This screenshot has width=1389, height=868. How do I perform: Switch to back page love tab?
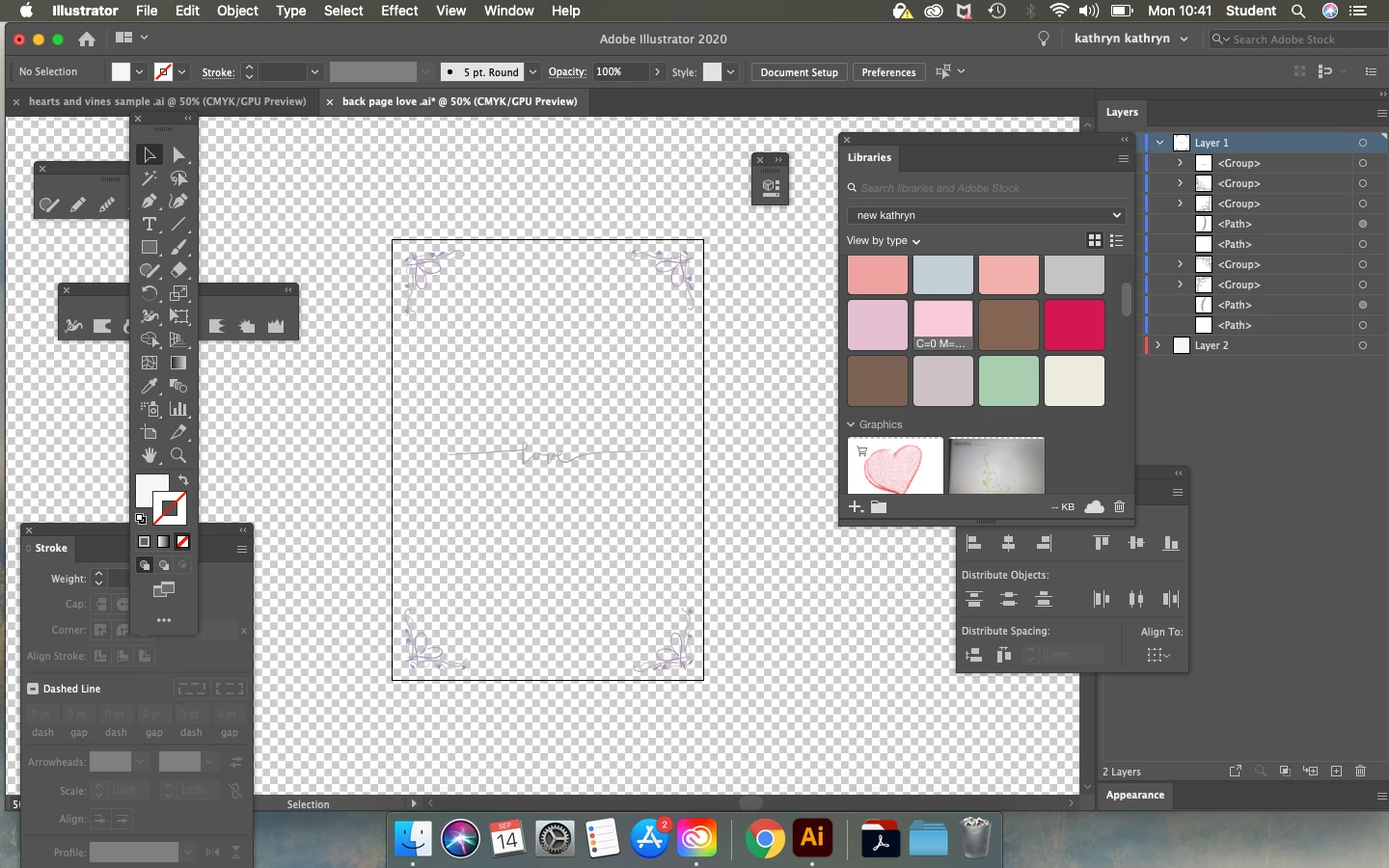(459, 101)
